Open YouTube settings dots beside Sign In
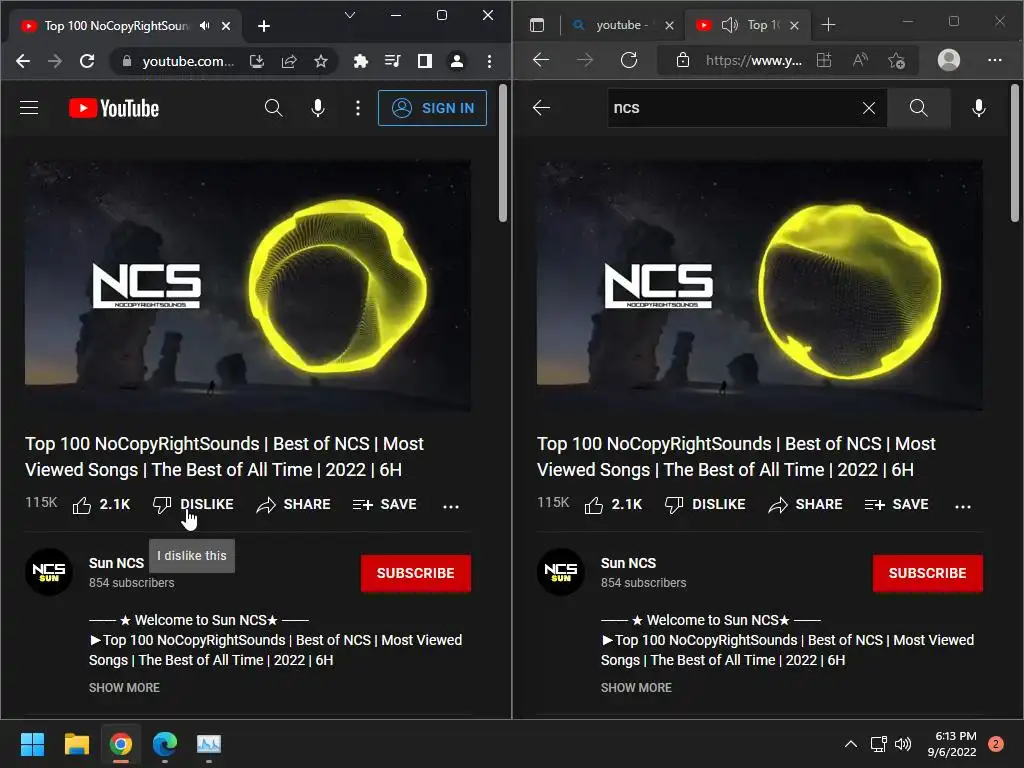This screenshot has width=1024, height=768. tap(357, 108)
